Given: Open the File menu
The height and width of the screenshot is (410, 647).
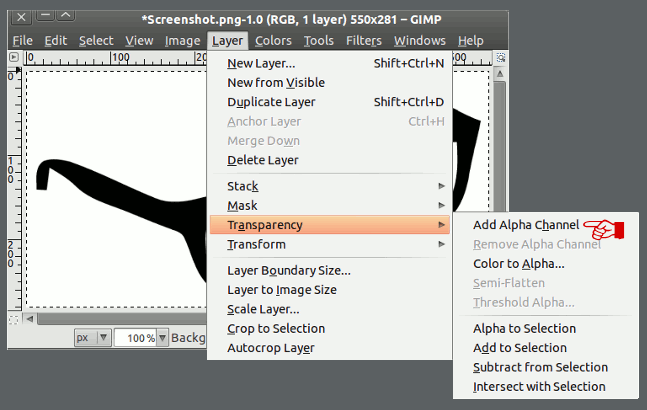Looking at the screenshot, I should [22, 41].
